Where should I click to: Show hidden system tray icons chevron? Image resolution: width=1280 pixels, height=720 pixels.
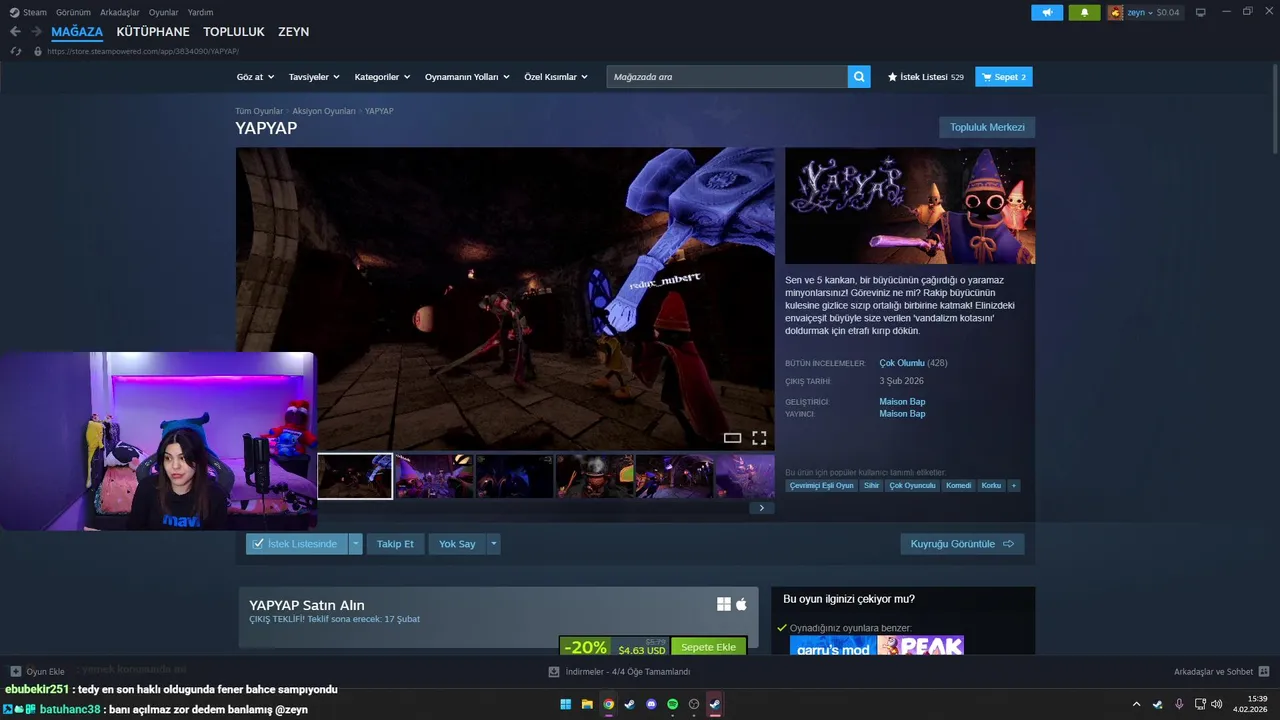(1136, 704)
